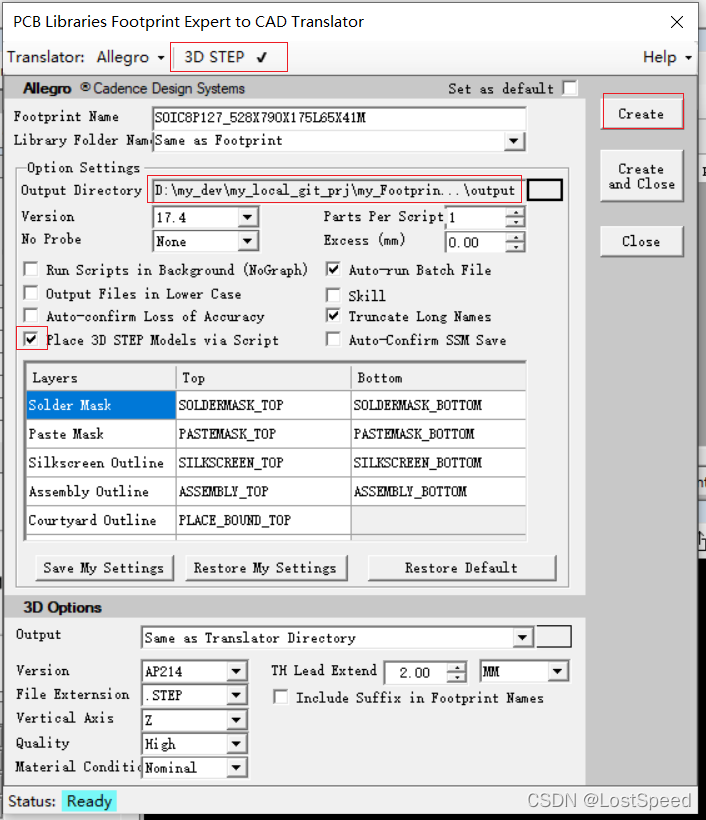
Task: Enable Auto-Confirm SSM Save
Action: [x=333, y=339]
